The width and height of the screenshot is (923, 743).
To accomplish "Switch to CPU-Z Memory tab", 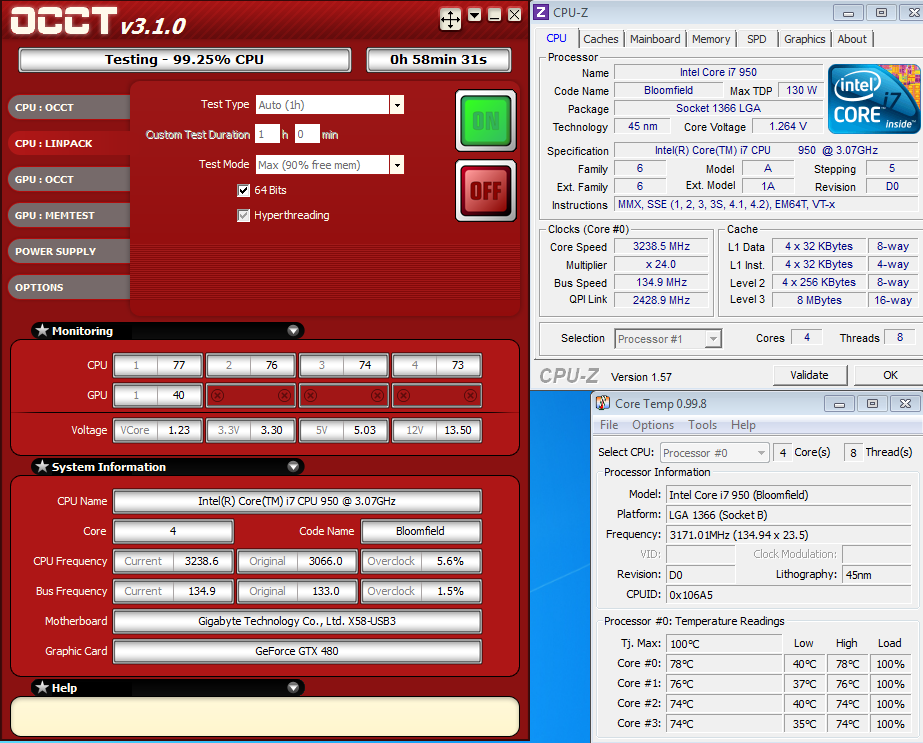I will [x=710, y=39].
